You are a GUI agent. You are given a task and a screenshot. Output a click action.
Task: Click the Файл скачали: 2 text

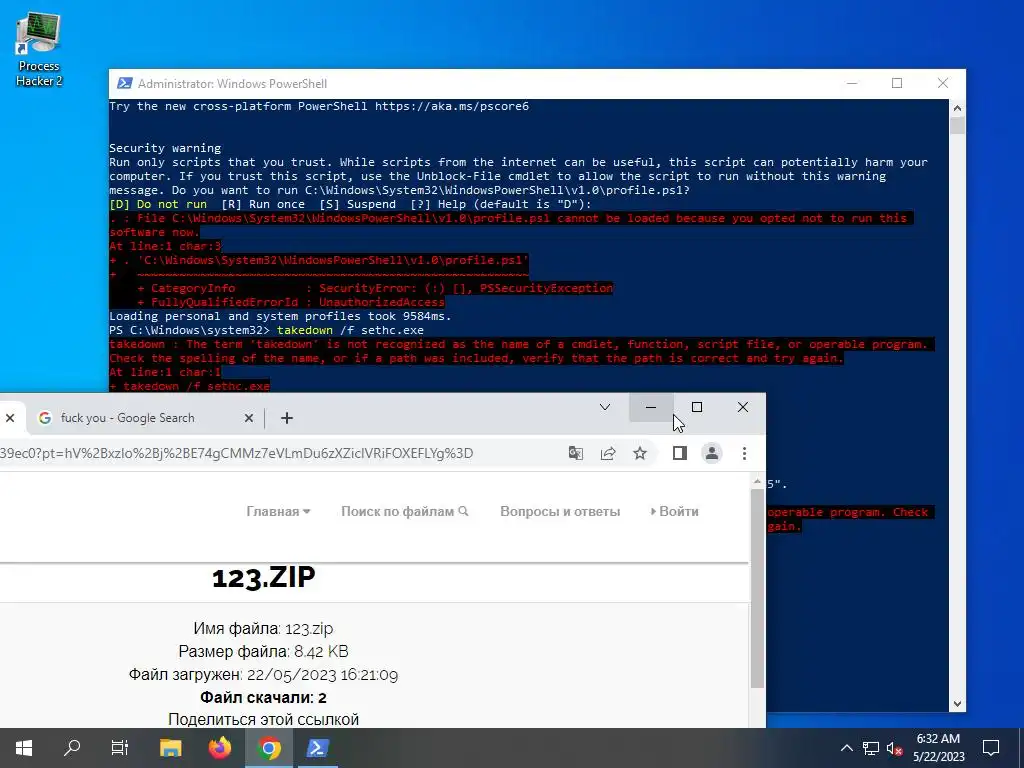click(x=263, y=697)
